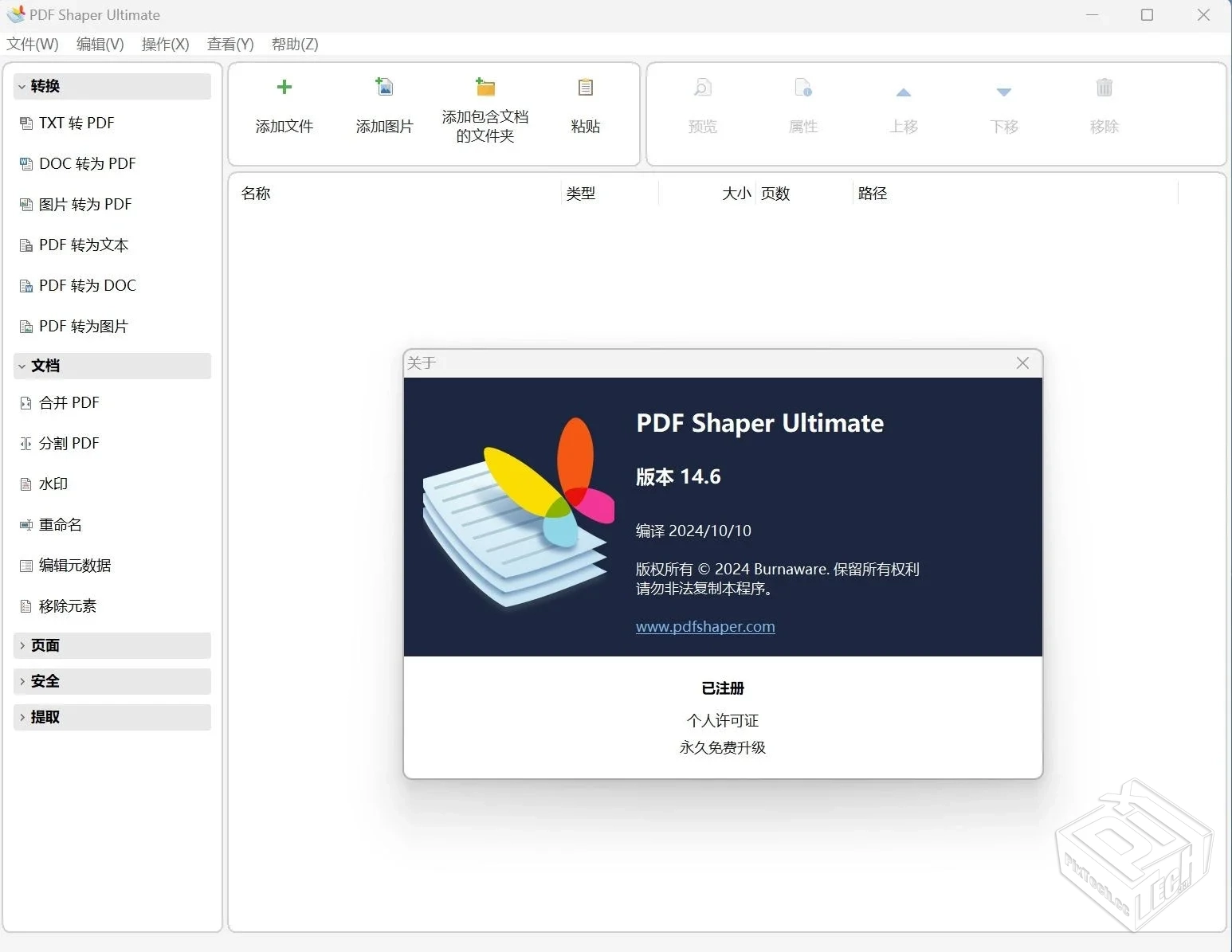This screenshot has width=1232, height=952.
Task: Visit the www.pdfshaper.com link
Action: (x=705, y=627)
